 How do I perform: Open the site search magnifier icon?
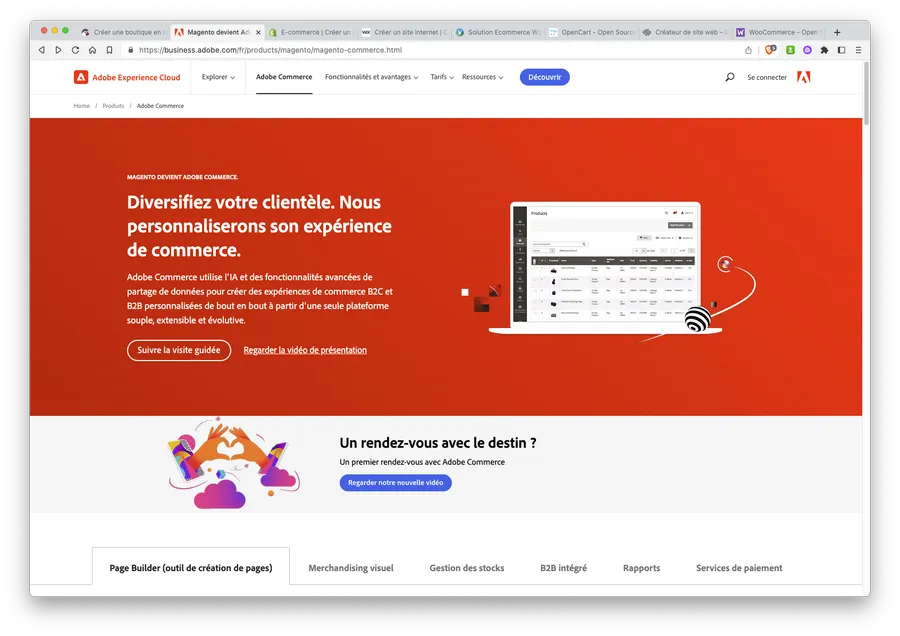coord(730,77)
